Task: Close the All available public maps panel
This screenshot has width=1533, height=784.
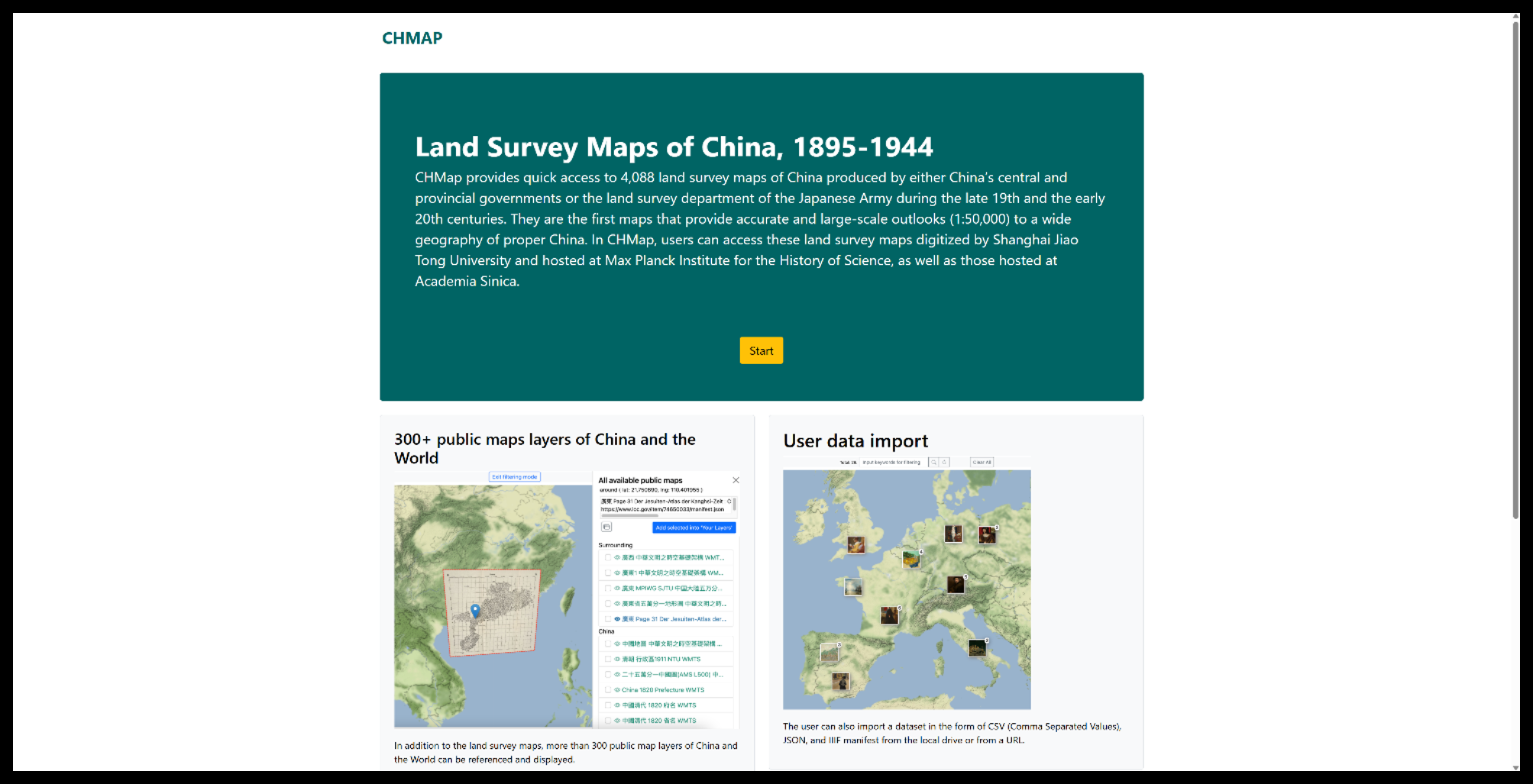Action: pyautogui.click(x=736, y=480)
